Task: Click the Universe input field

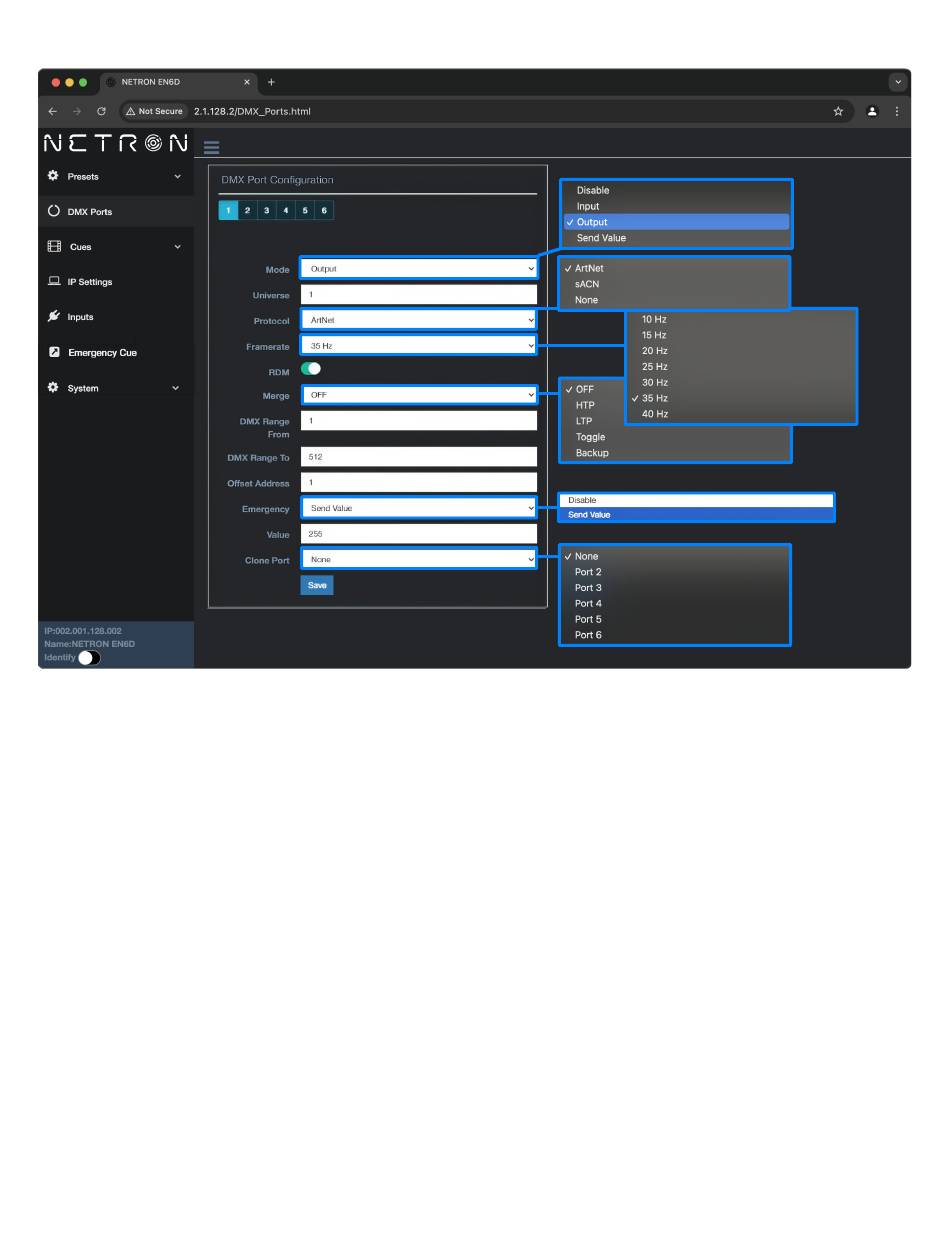Action: (419, 295)
